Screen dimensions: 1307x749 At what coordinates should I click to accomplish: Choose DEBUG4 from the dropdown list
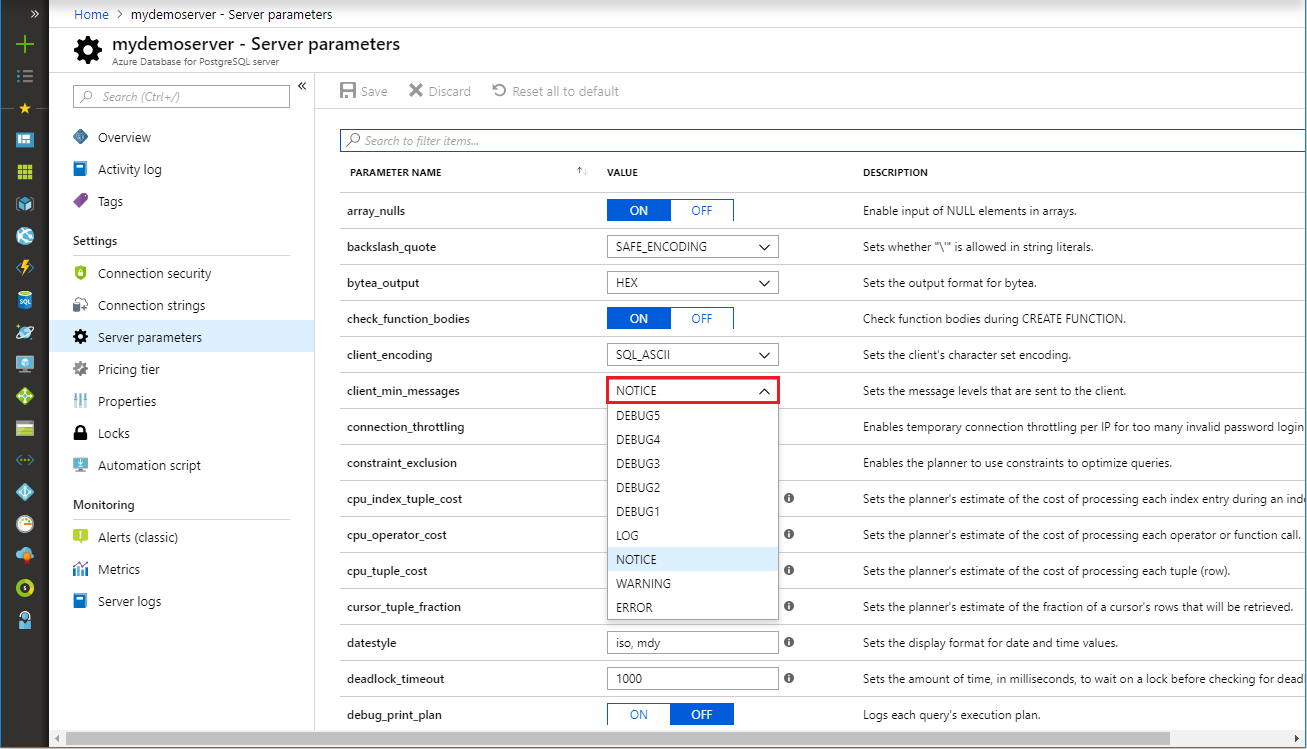[693, 439]
